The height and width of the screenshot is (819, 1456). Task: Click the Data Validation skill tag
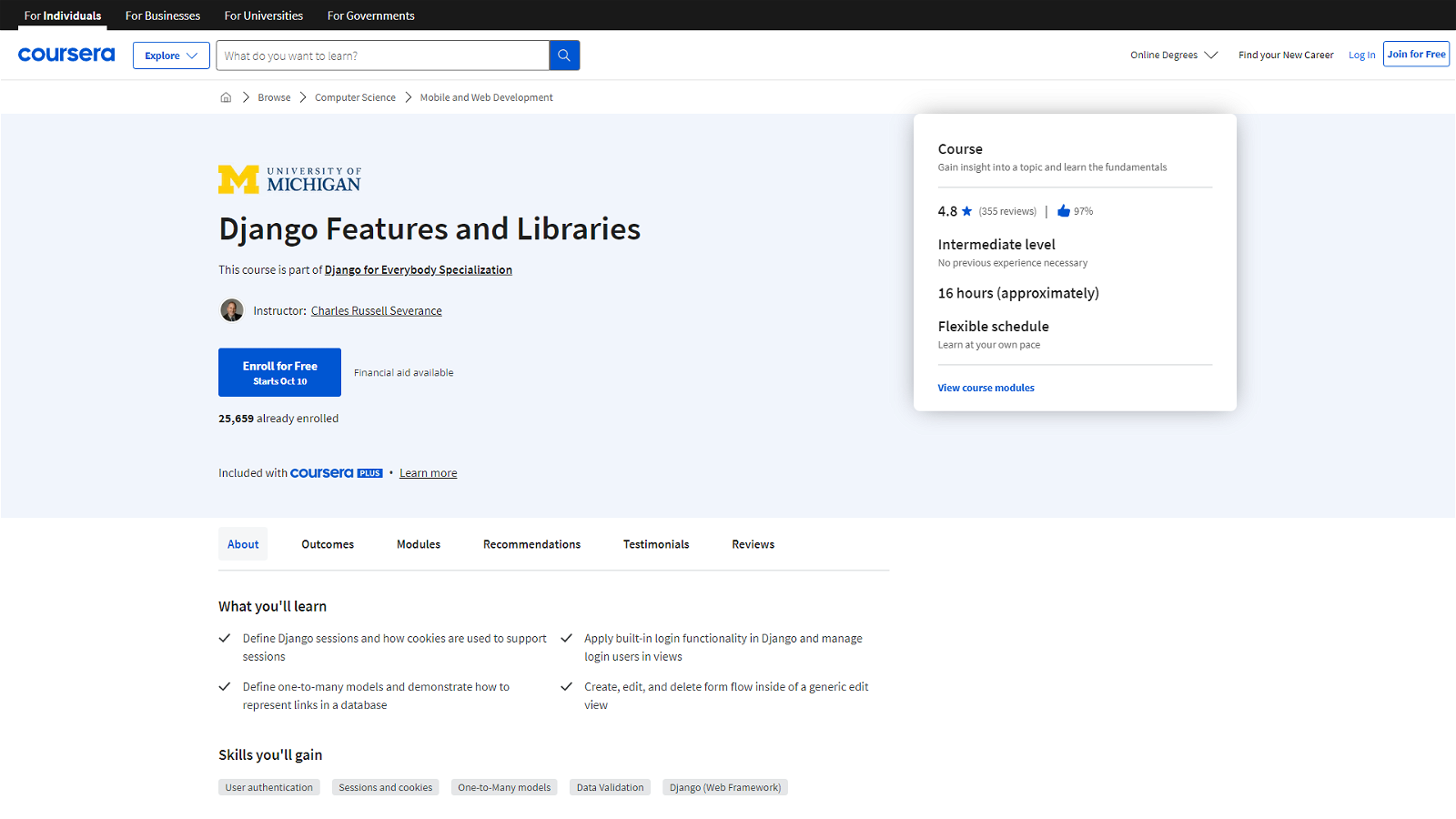610,787
